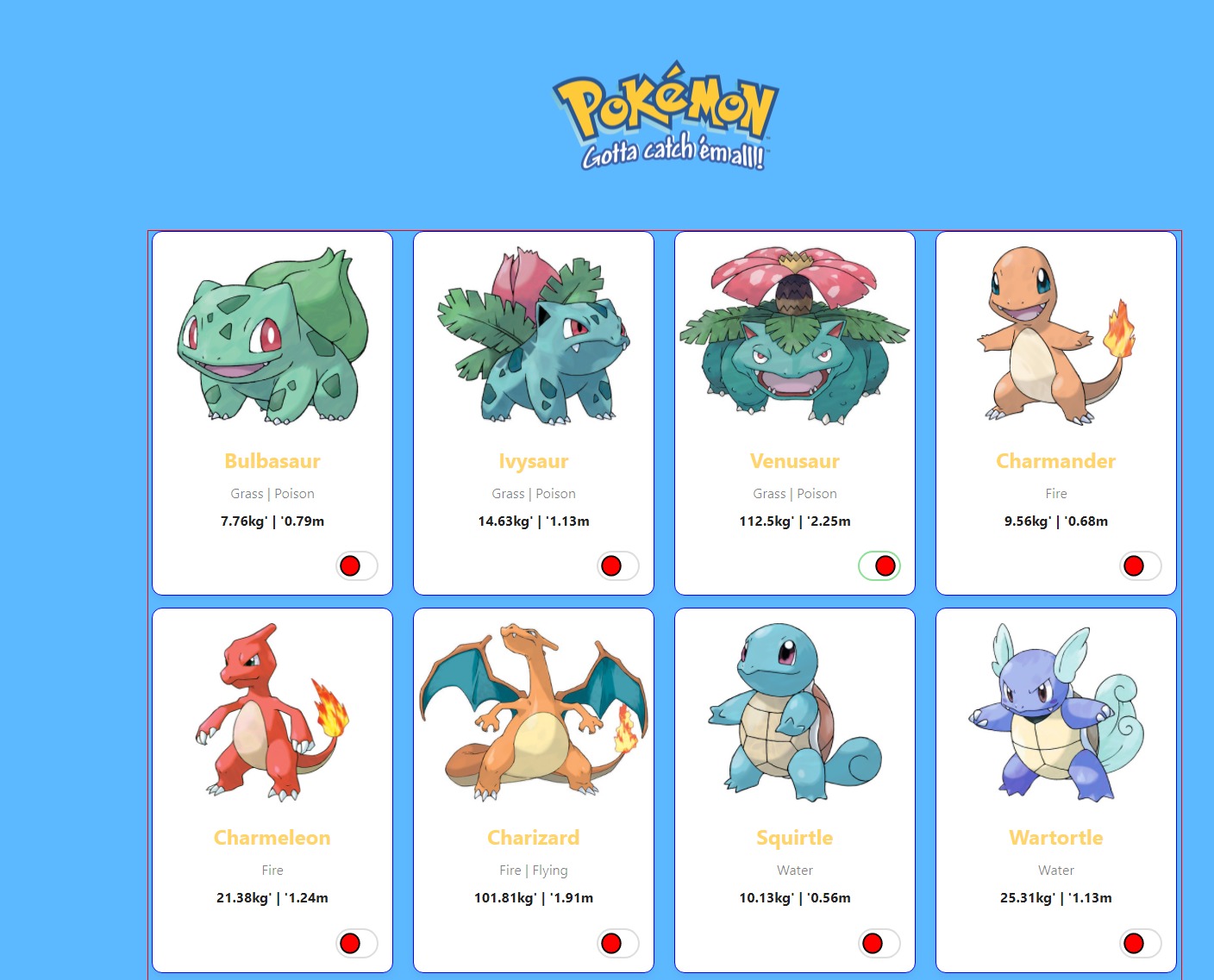The height and width of the screenshot is (980, 1214).
Task: Toggle the switch on Wartortle's card
Action: pos(1141,944)
